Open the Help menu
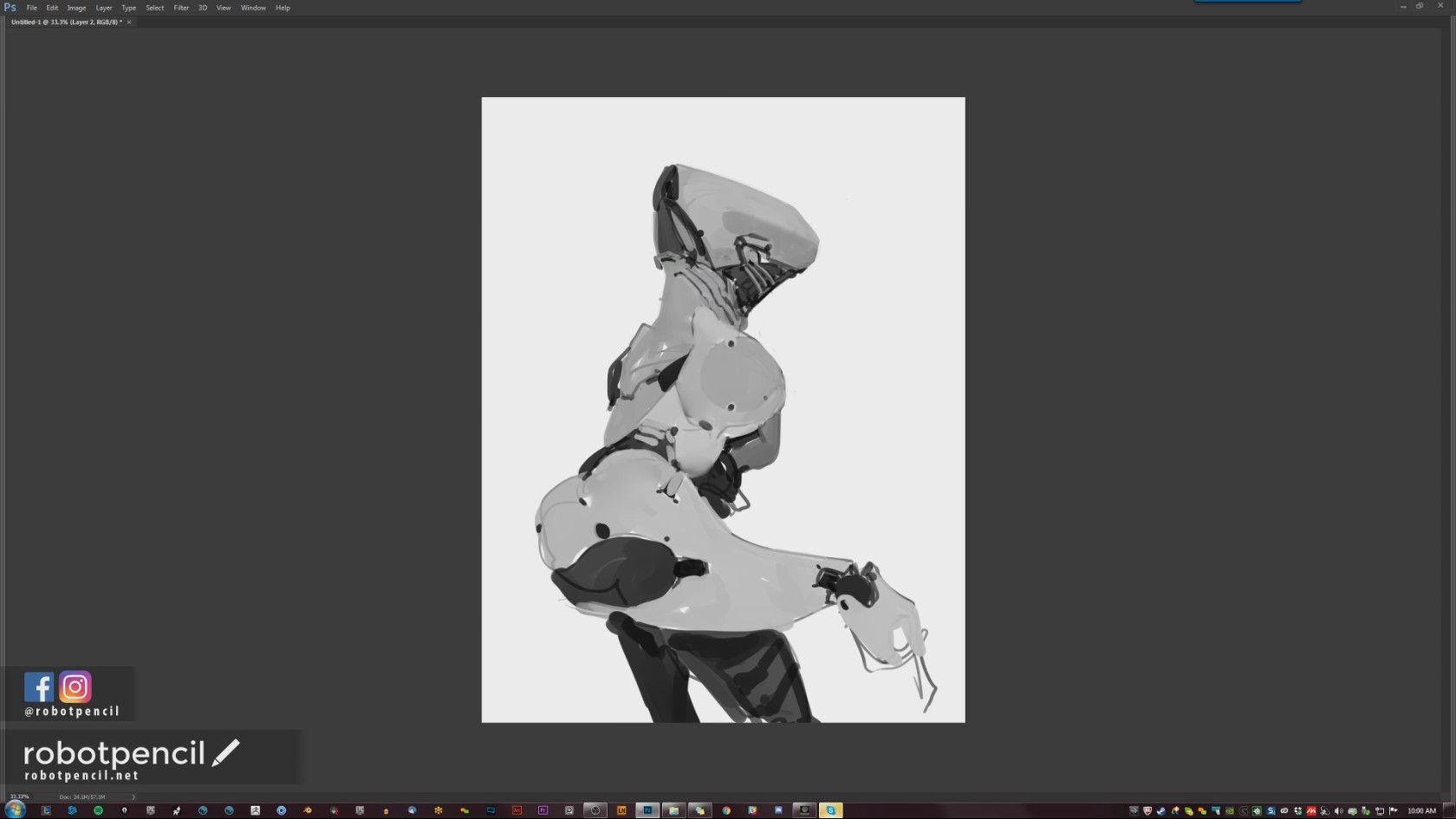The width and height of the screenshot is (1456, 819). tap(283, 8)
